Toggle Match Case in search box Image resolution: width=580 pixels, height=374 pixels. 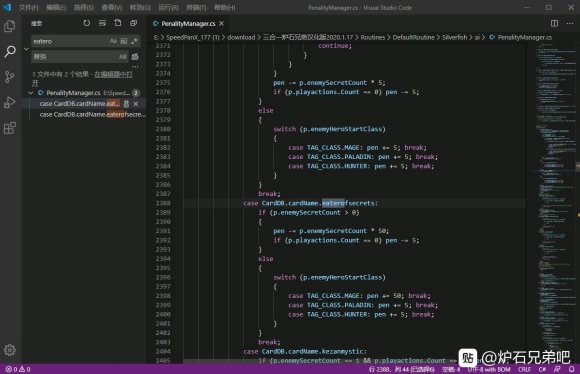tap(113, 41)
